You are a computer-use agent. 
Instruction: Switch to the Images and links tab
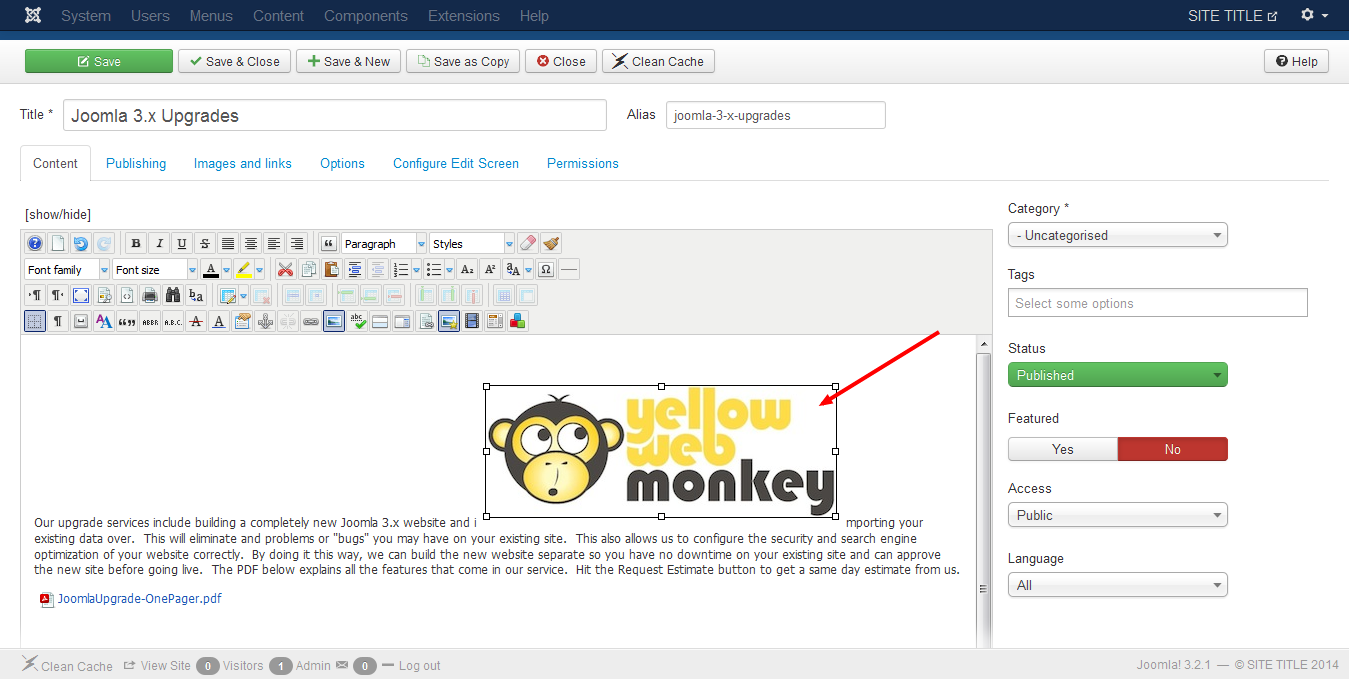pyautogui.click(x=243, y=163)
